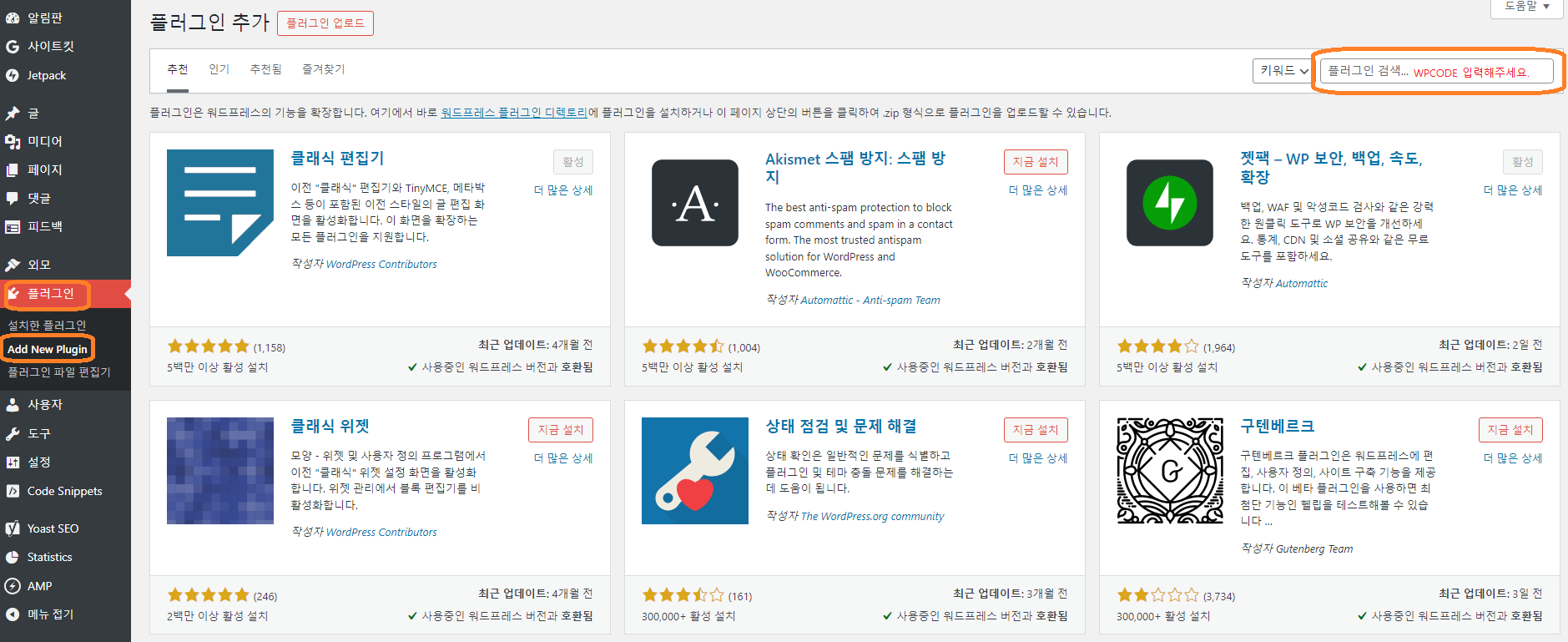Viewport: 1568px width, 642px height.
Task: View 더 많은 상세 for 클래식 편집기
Action: 563,190
